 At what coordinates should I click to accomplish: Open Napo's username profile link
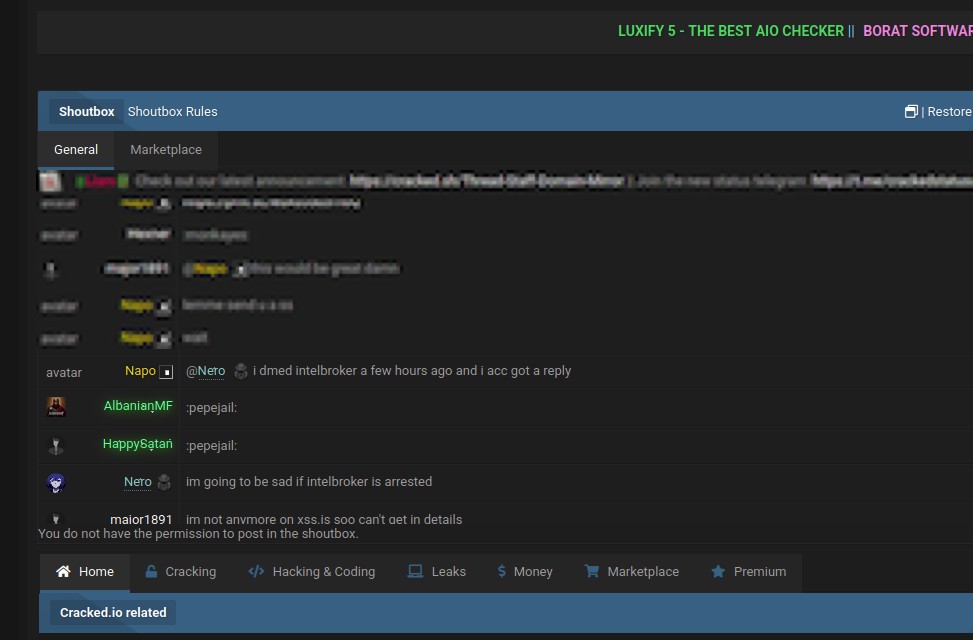(140, 371)
